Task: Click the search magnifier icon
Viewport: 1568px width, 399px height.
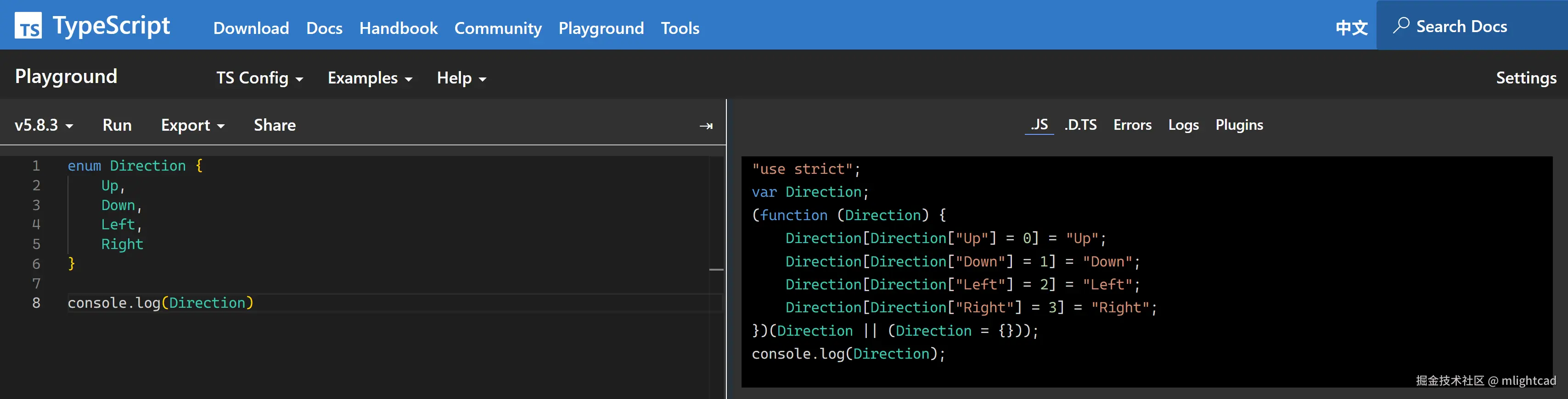Action: click(1400, 26)
